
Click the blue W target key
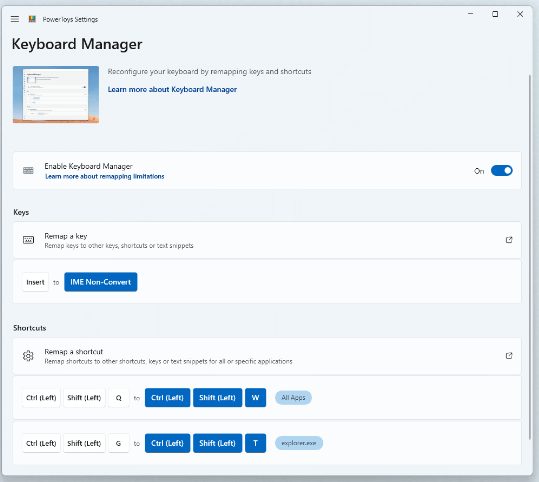coord(255,398)
